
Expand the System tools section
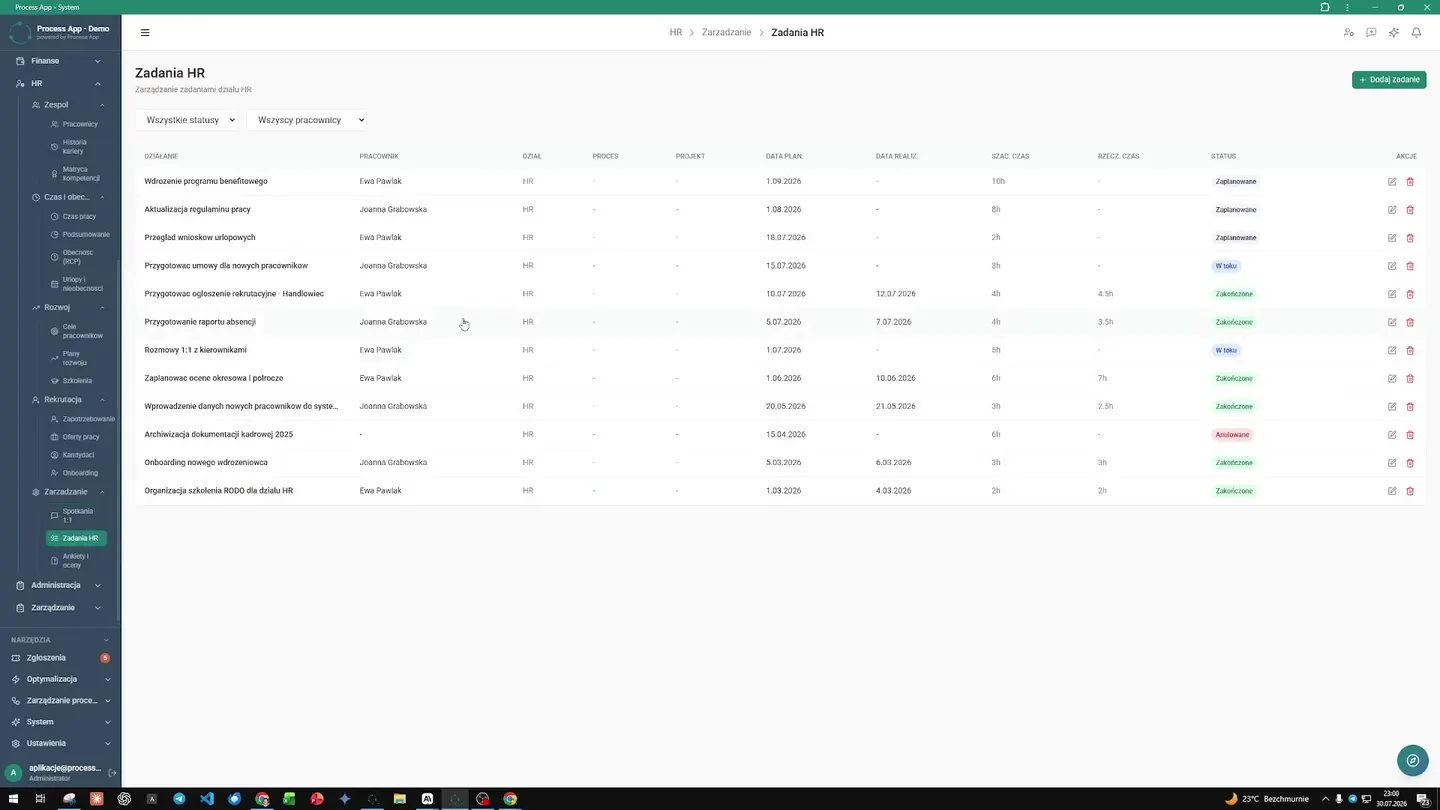coord(60,722)
